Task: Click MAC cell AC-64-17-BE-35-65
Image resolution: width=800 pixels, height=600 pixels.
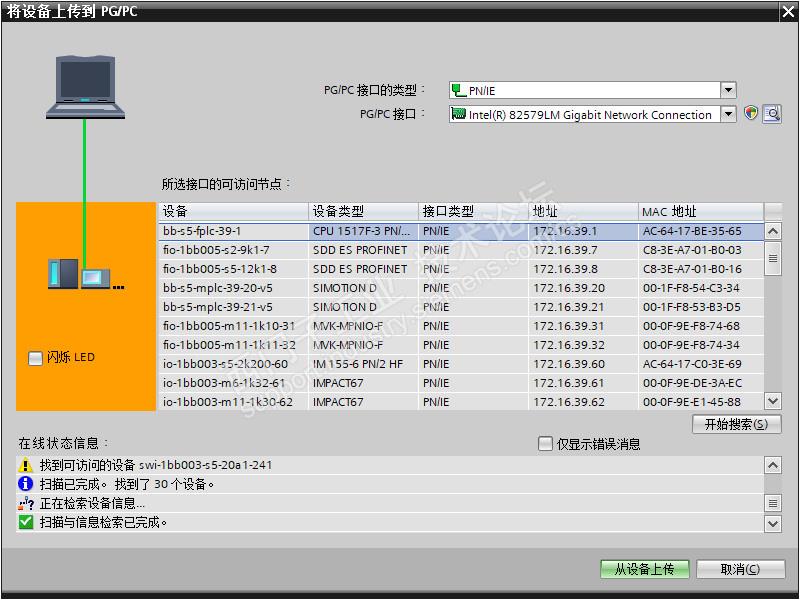Action: [701, 231]
